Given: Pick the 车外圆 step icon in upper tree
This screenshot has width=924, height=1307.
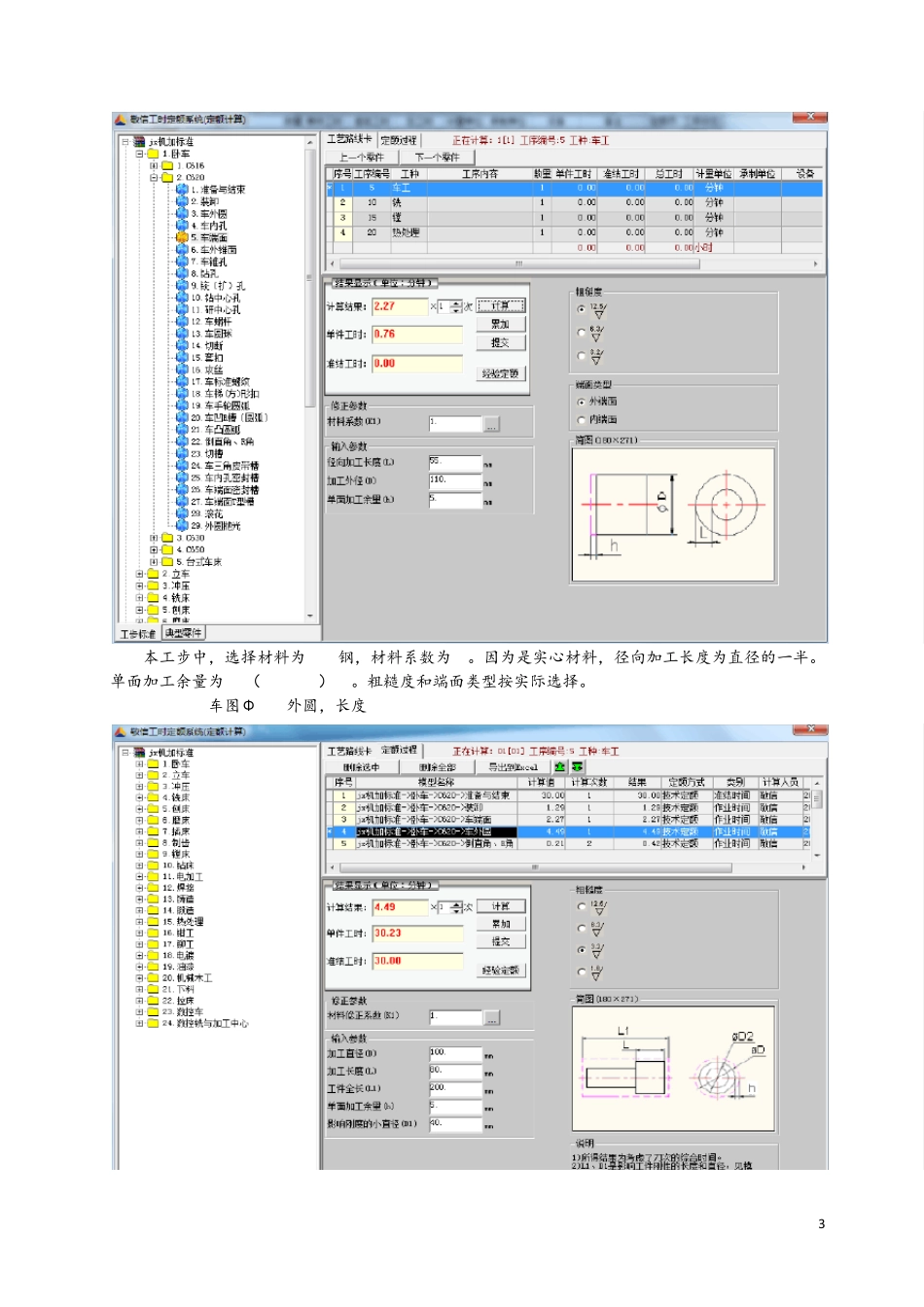Looking at the screenshot, I should (x=182, y=213).
